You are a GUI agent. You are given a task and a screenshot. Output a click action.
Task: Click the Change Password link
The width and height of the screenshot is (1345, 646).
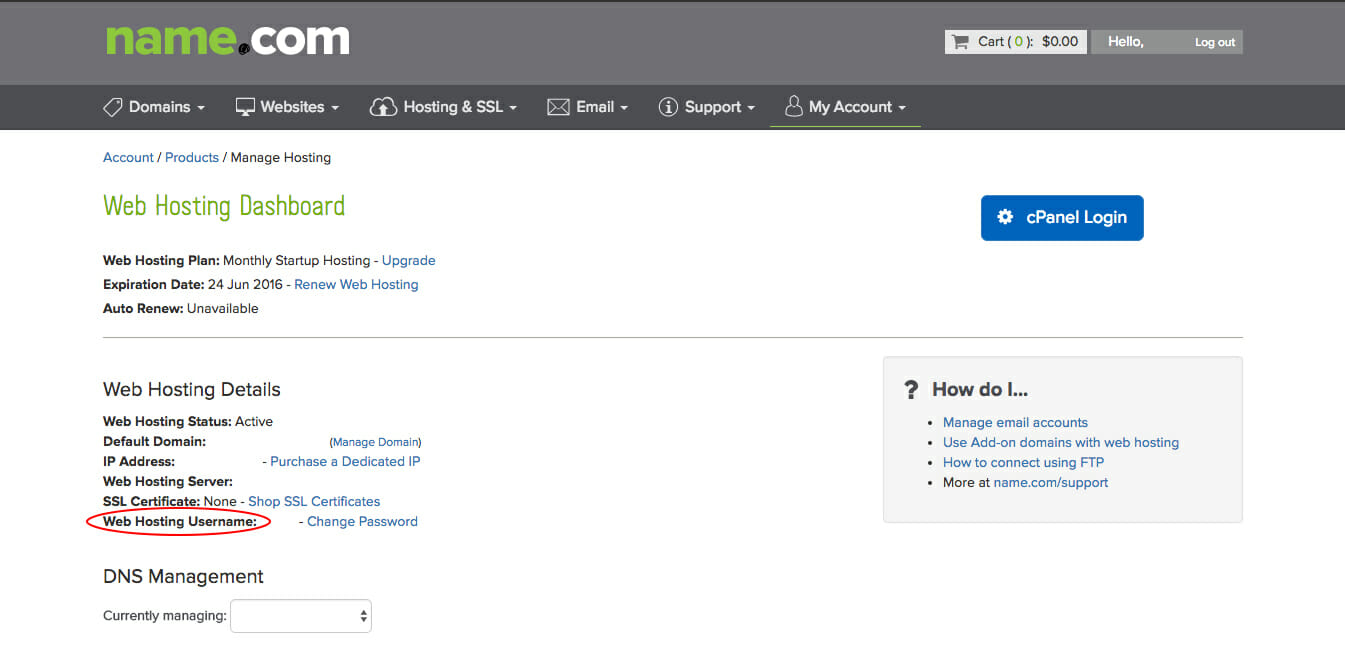(362, 522)
